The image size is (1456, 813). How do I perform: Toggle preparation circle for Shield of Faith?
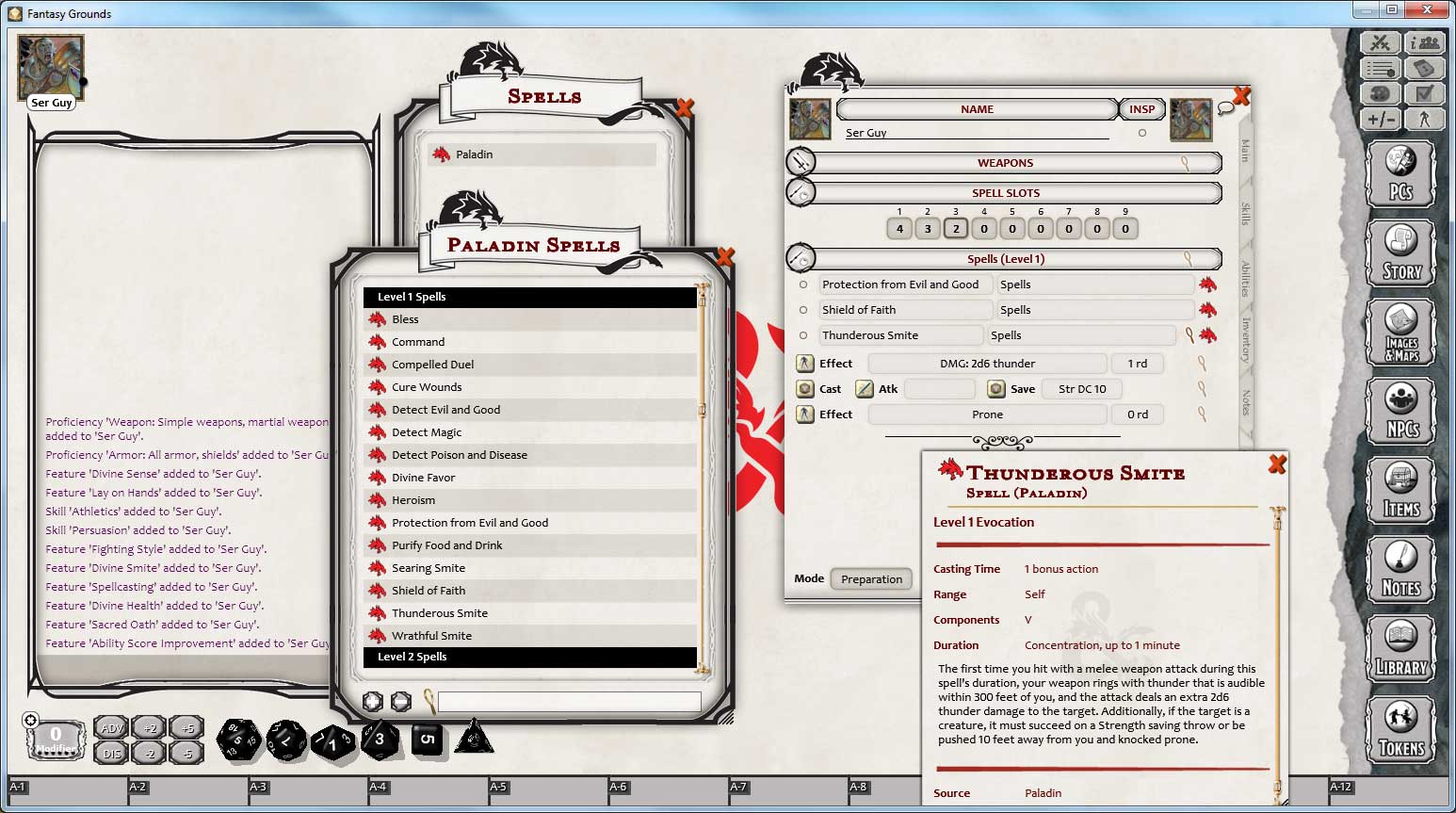point(803,309)
